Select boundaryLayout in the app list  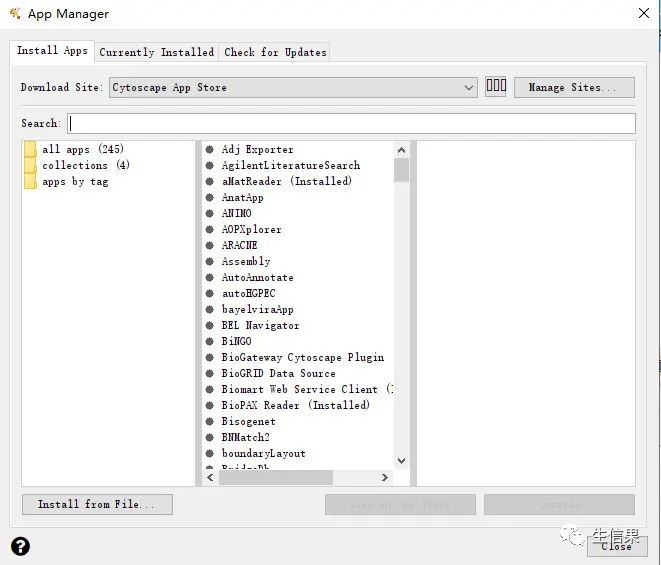tap(263, 453)
